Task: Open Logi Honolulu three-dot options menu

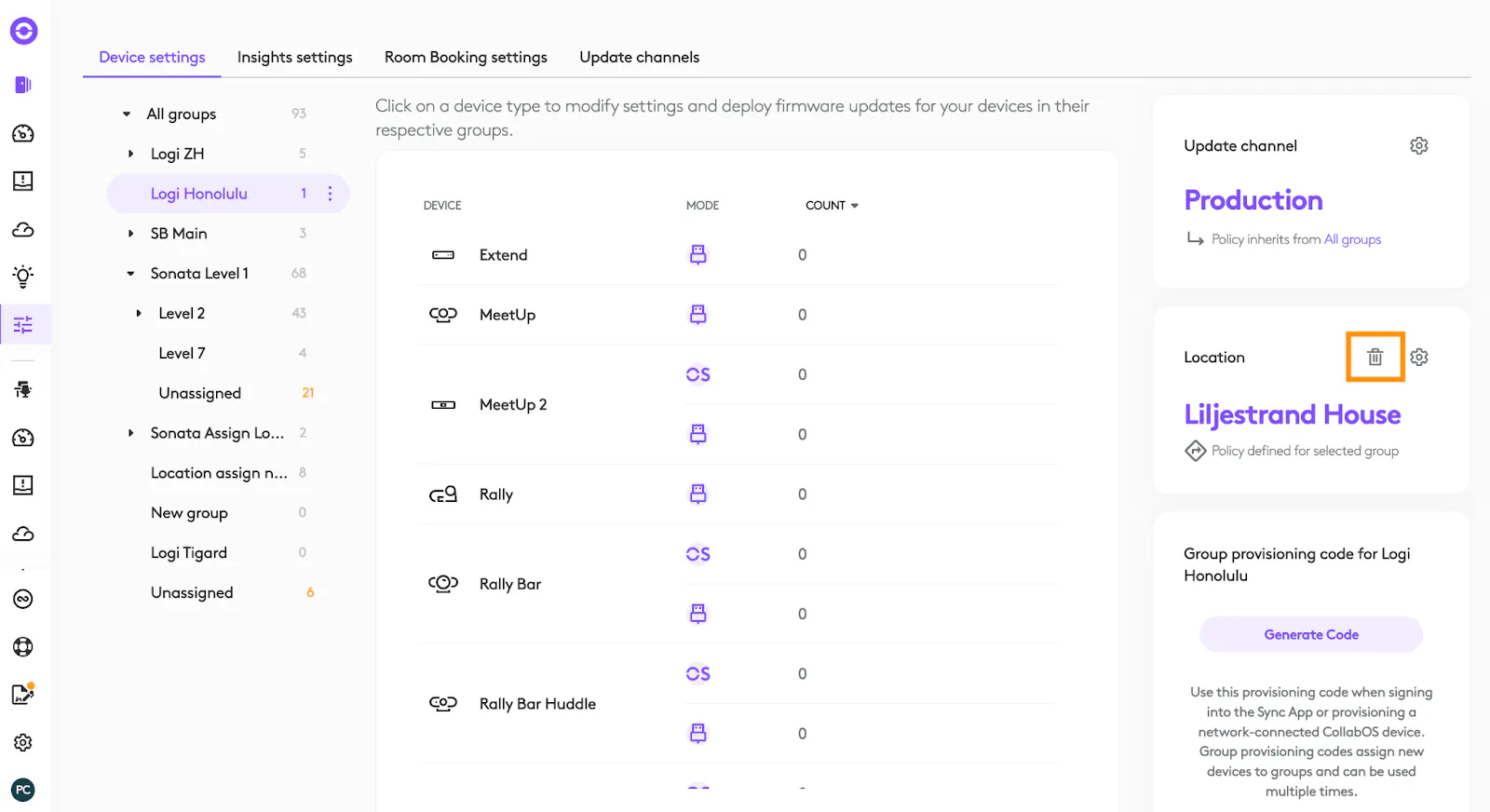Action: (330, 194)
